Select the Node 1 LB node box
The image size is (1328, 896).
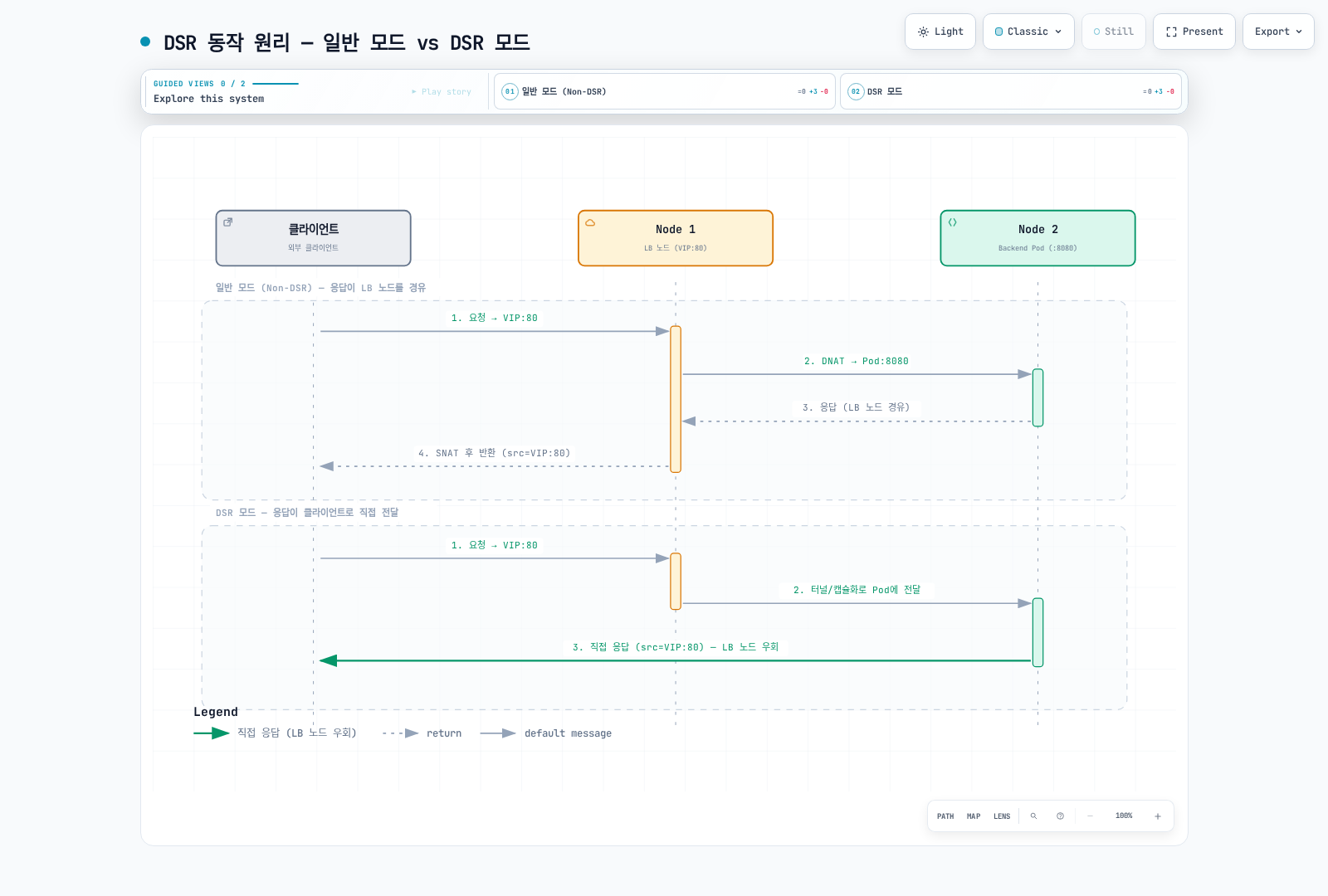click(676, 238)
